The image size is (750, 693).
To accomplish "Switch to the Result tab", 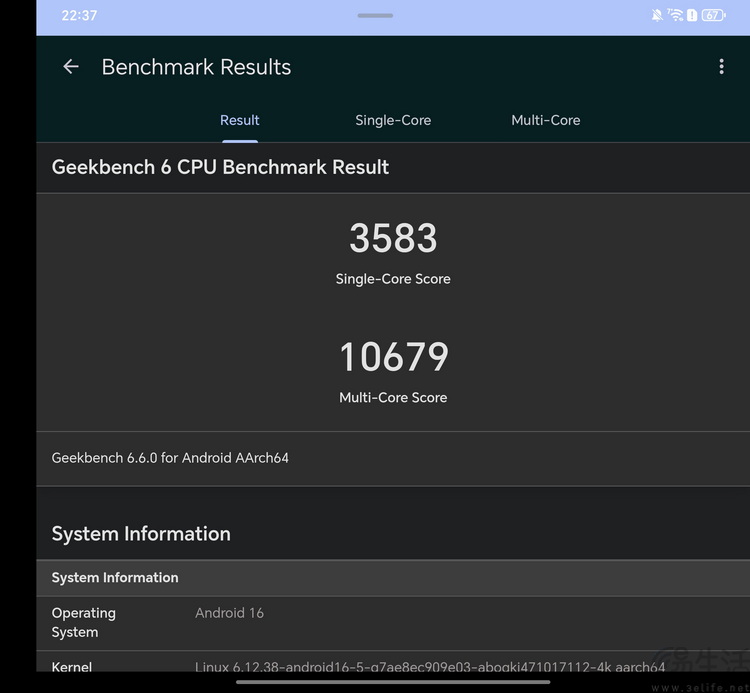I will tap(240, 120).
